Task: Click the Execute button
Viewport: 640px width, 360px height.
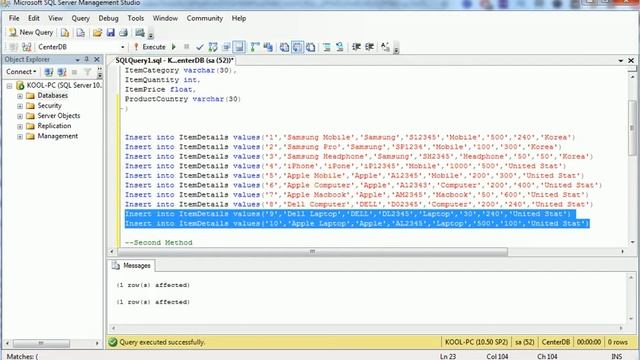Action: pyautogui.click(x=150, y=47)
